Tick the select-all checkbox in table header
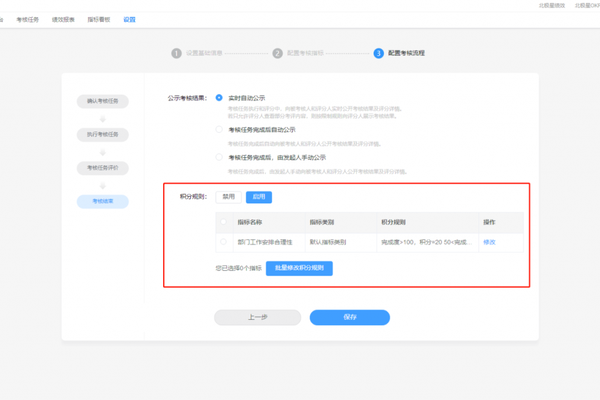The height and width of the screenshot is (400, 600). pos(223,222)
